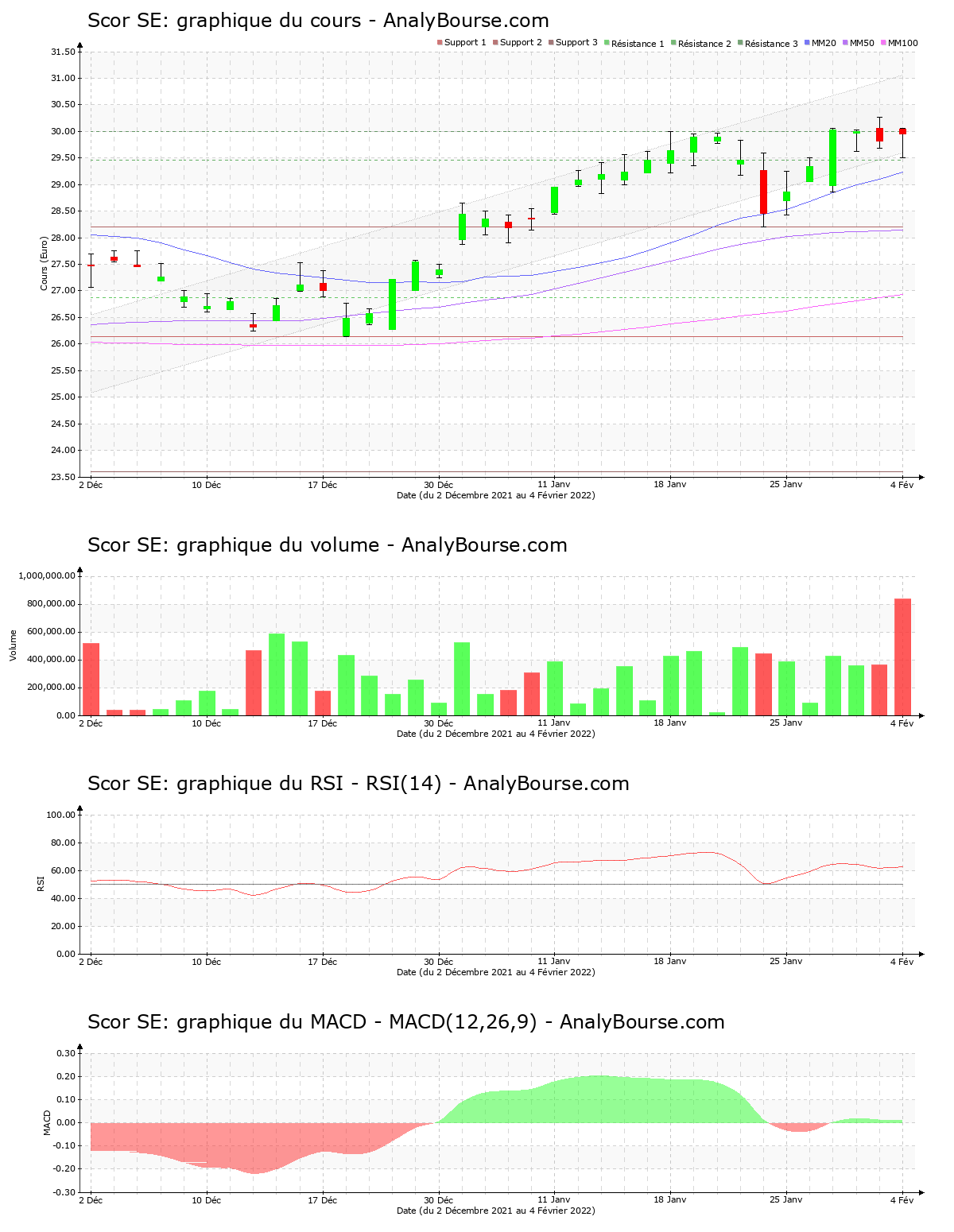
Task: Click the '31.50' price axis value
Action: pos(63,52)
